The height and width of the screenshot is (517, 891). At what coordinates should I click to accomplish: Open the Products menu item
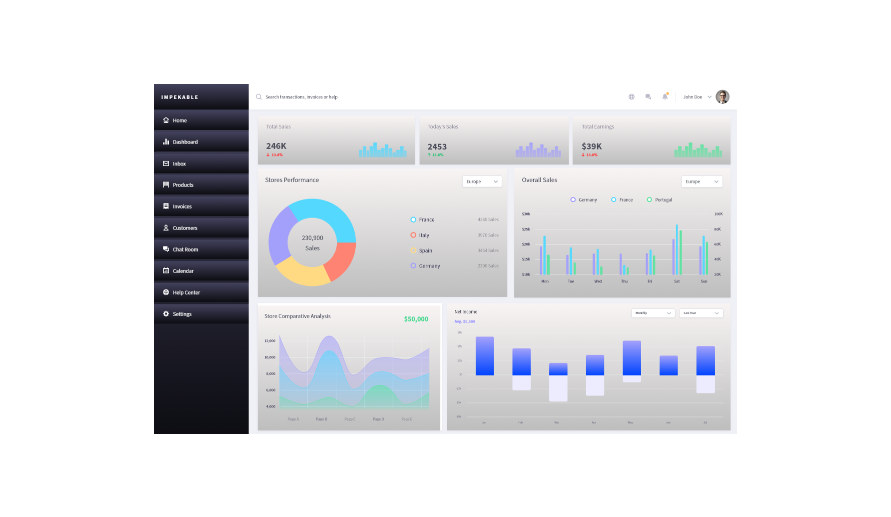(x=182, y=185)
